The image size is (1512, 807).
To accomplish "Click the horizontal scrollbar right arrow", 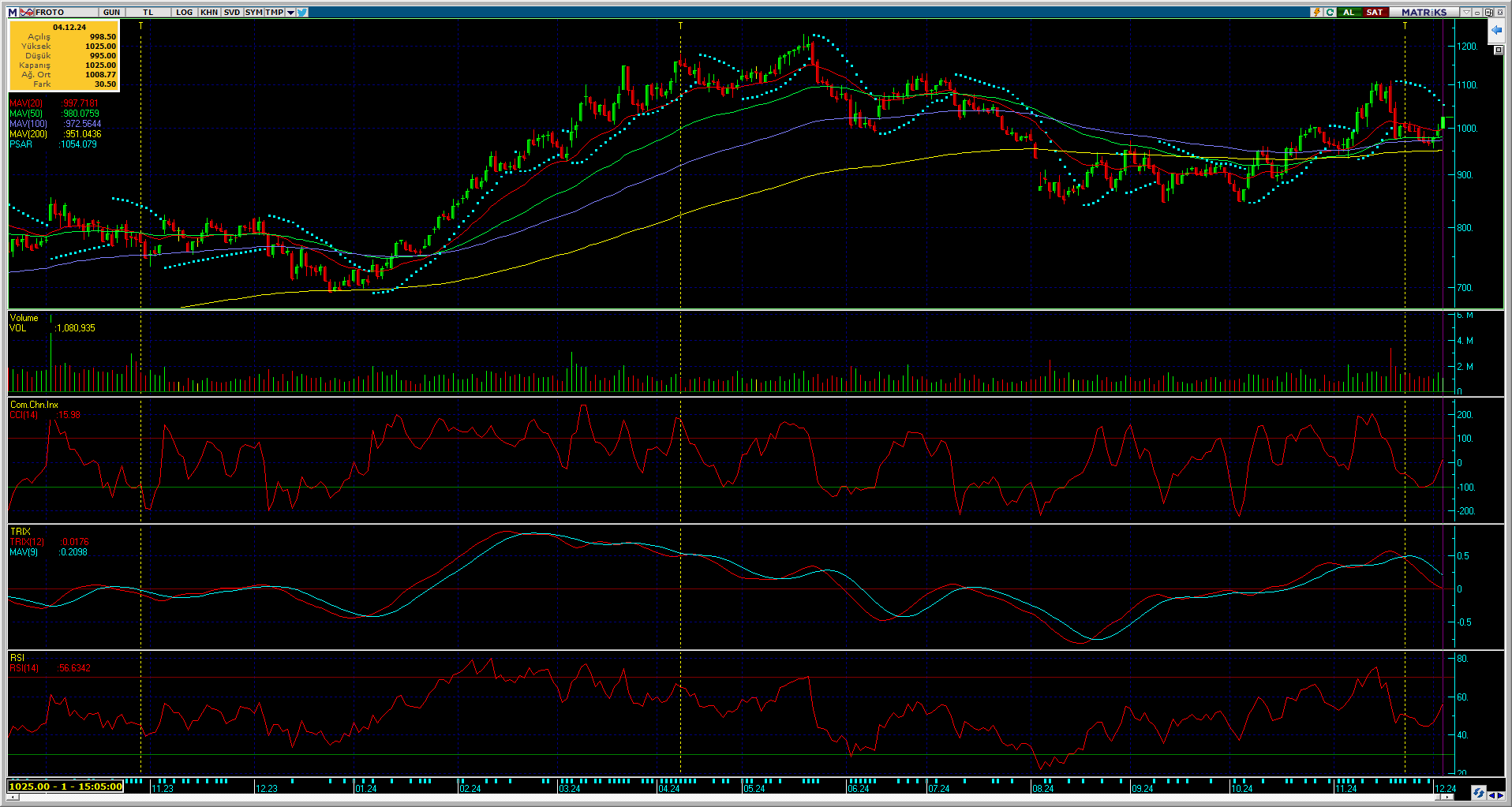I will point(1448,797).
